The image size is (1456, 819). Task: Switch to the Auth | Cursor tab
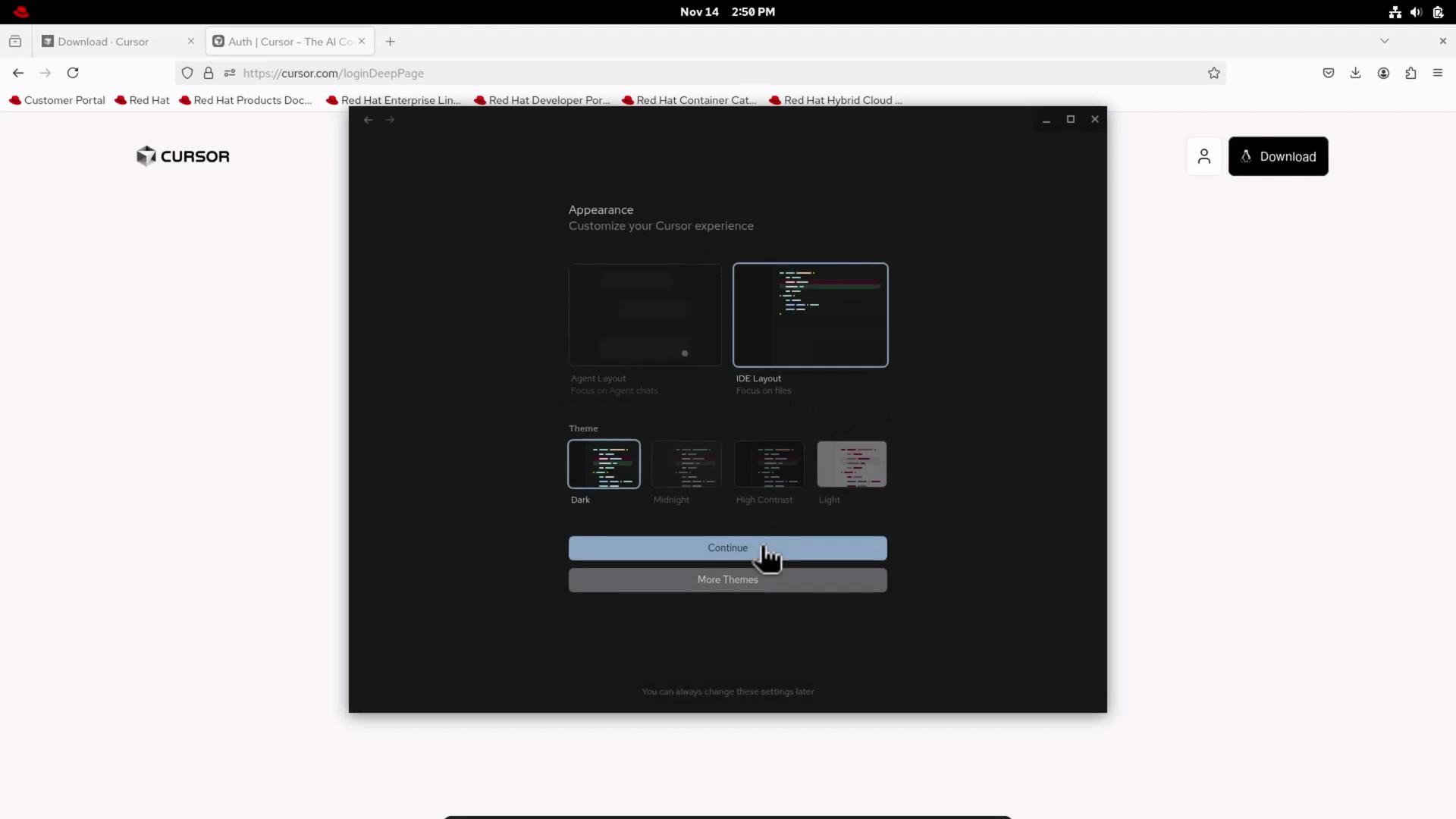pos(290,42)
